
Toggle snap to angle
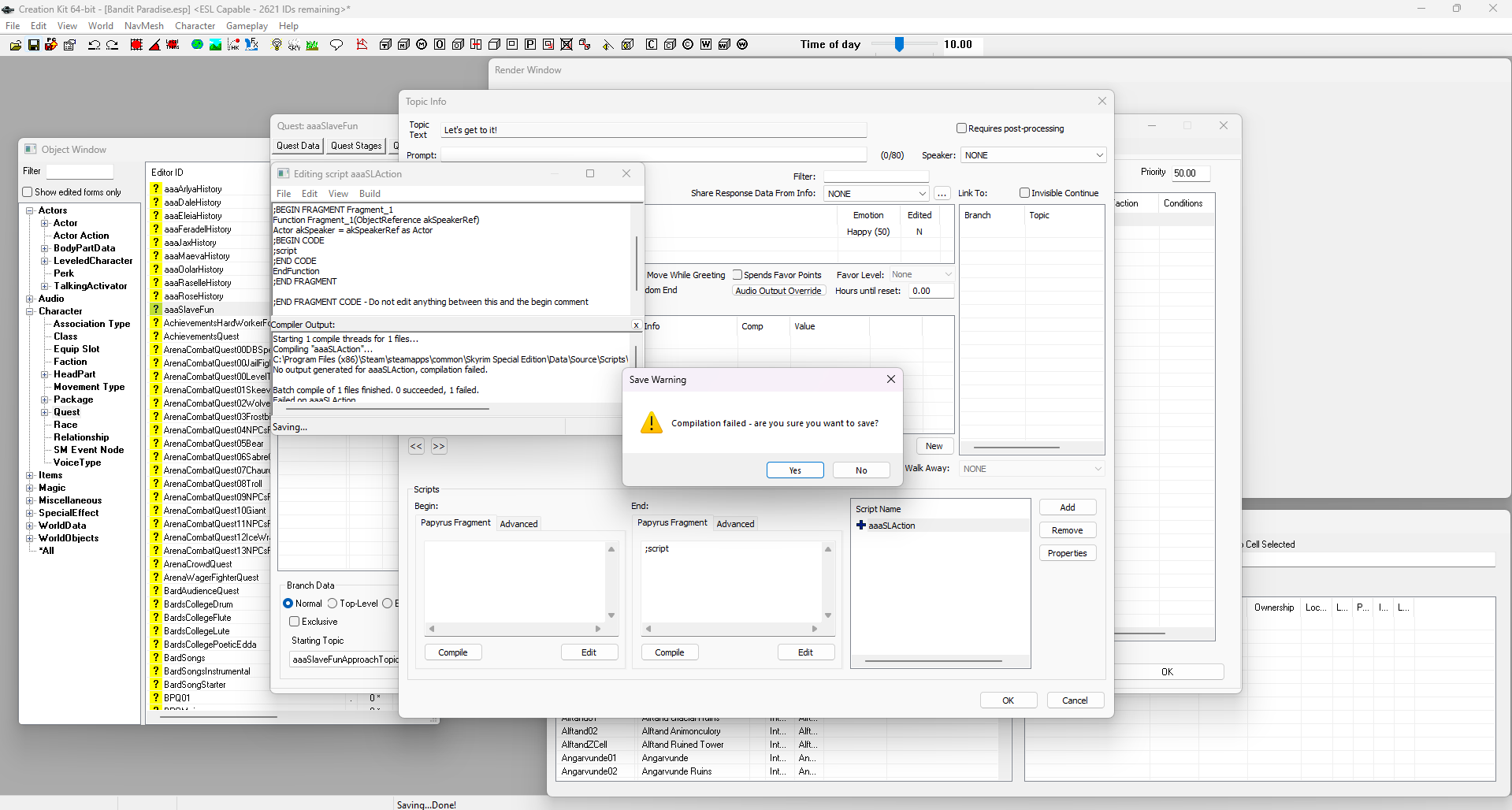pos(154,45)
